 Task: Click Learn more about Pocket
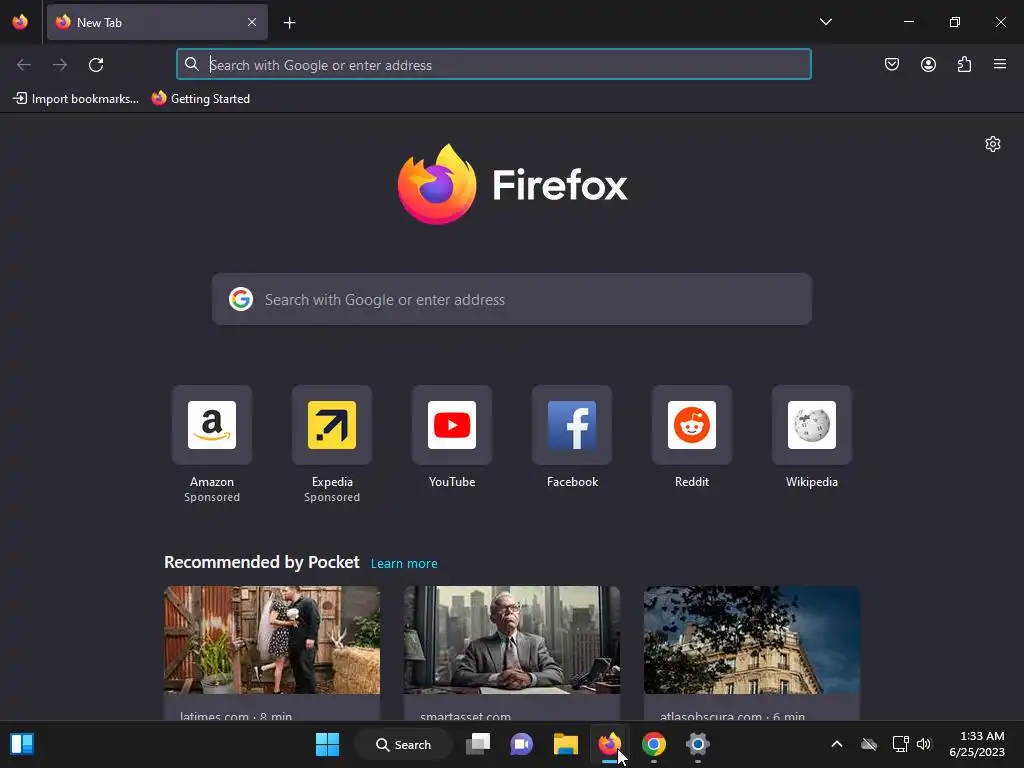tap(404, 564)
